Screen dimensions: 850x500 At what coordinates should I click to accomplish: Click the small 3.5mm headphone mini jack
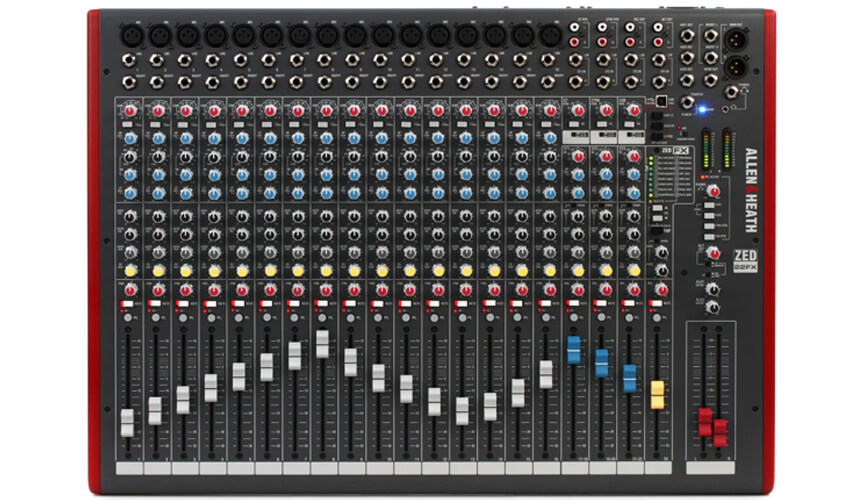point(725,110)
